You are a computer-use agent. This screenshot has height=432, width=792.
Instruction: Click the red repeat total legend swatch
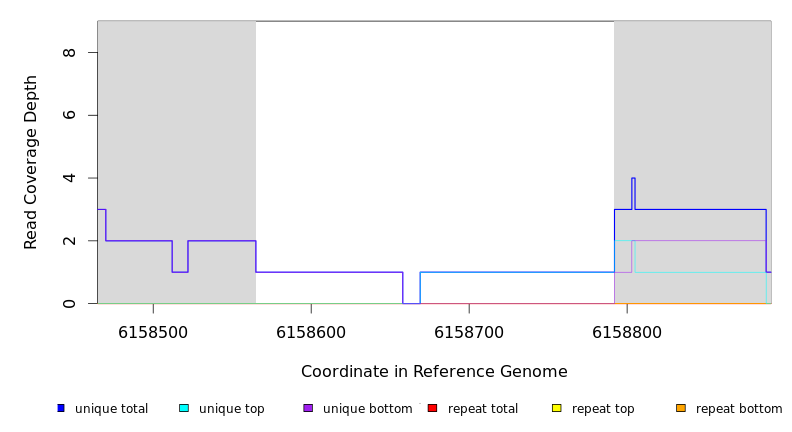[432, 408]
